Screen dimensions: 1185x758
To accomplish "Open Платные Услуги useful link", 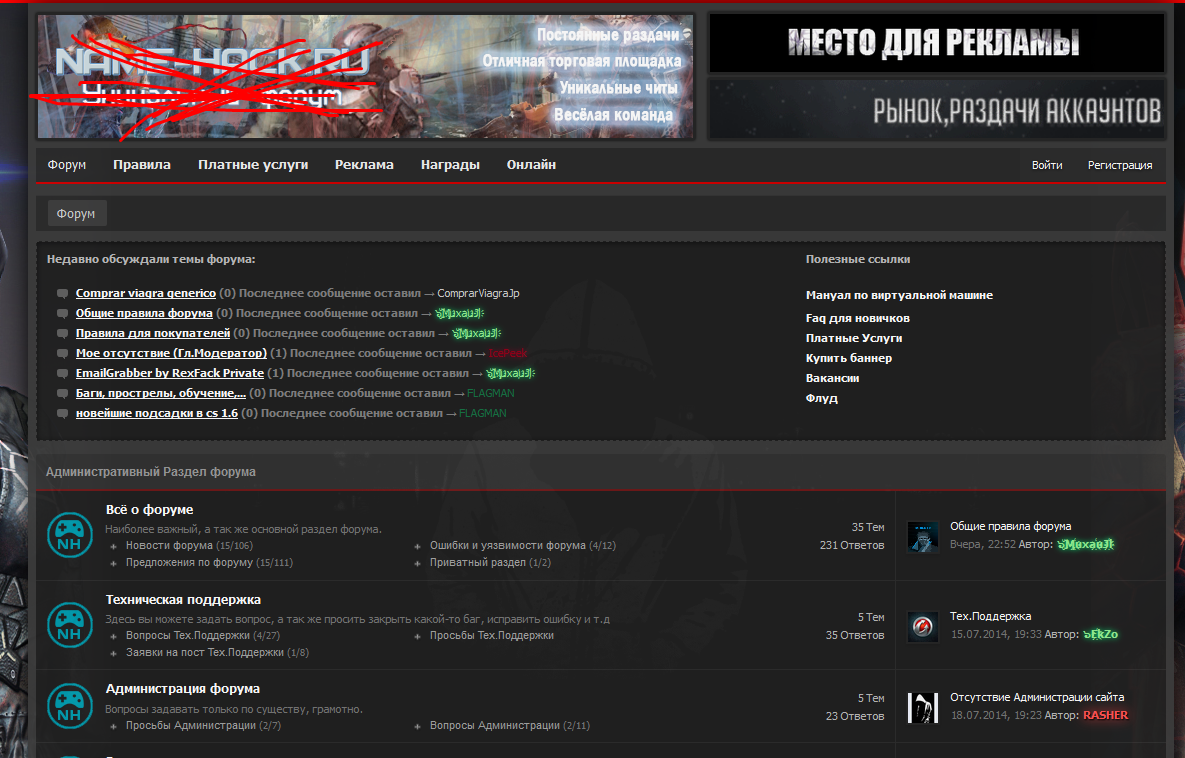I will pos(854,338).
